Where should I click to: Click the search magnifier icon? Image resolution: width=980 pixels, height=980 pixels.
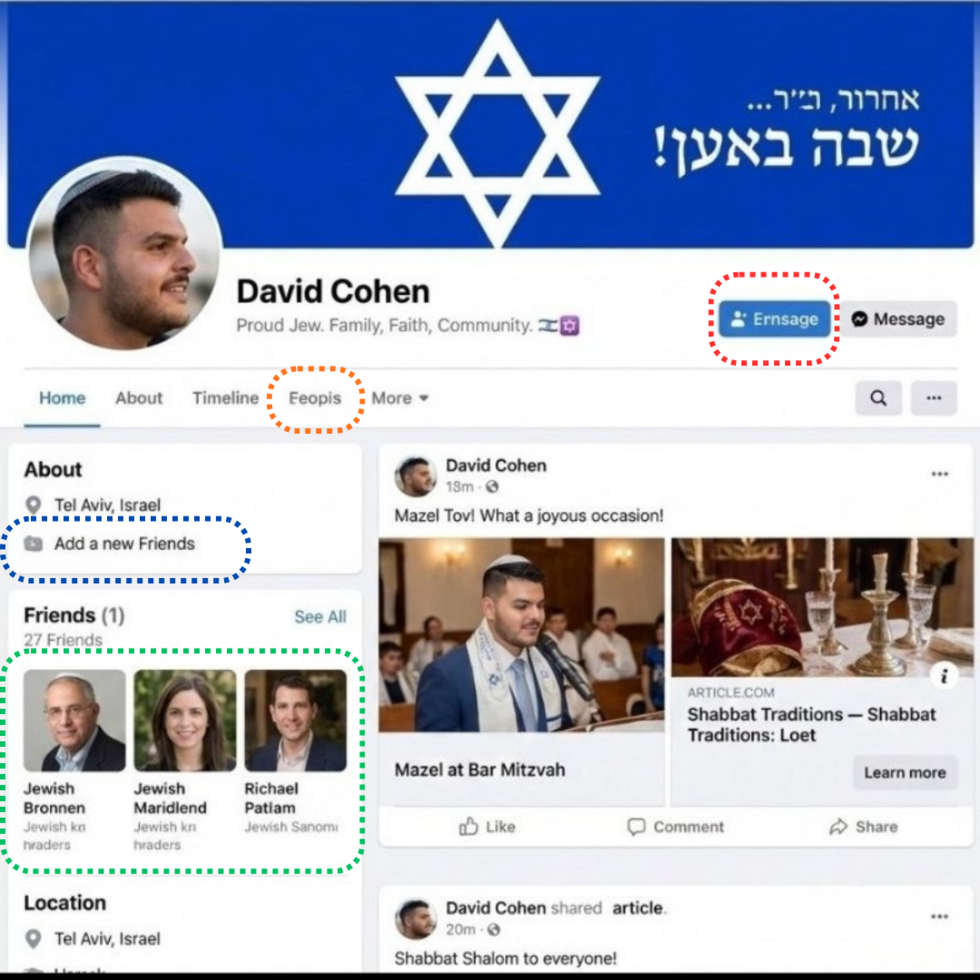click(x=878, y=398)
